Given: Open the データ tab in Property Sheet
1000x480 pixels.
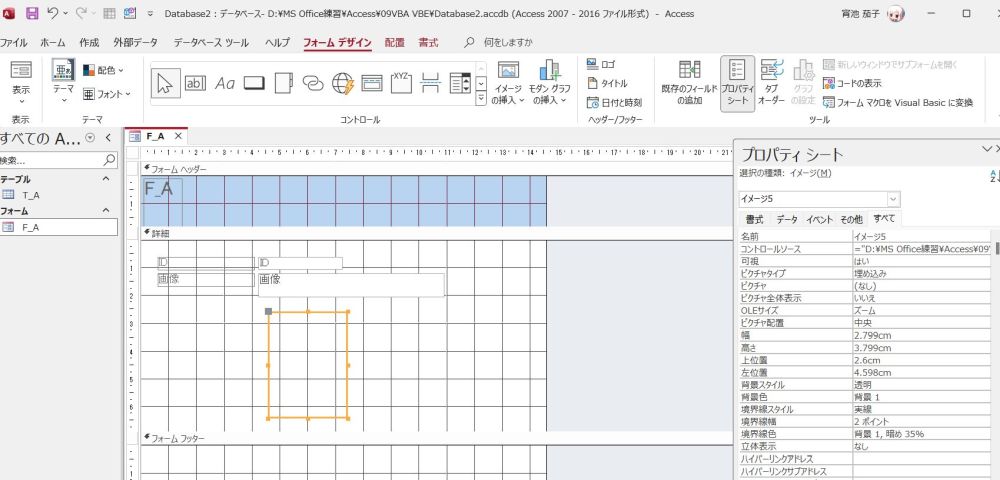Looking at the screenshot, I should (x=787, y=219).
